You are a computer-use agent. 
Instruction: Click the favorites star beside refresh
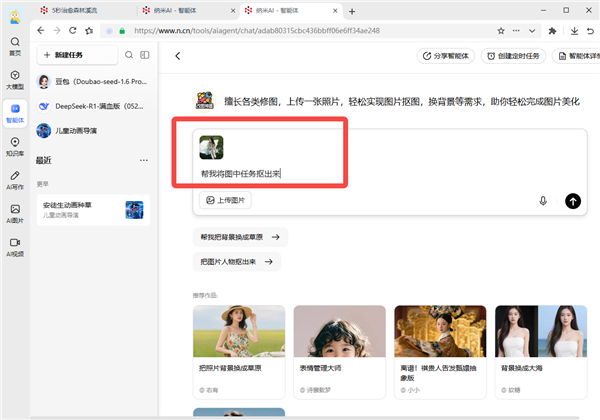pos(89,31)
